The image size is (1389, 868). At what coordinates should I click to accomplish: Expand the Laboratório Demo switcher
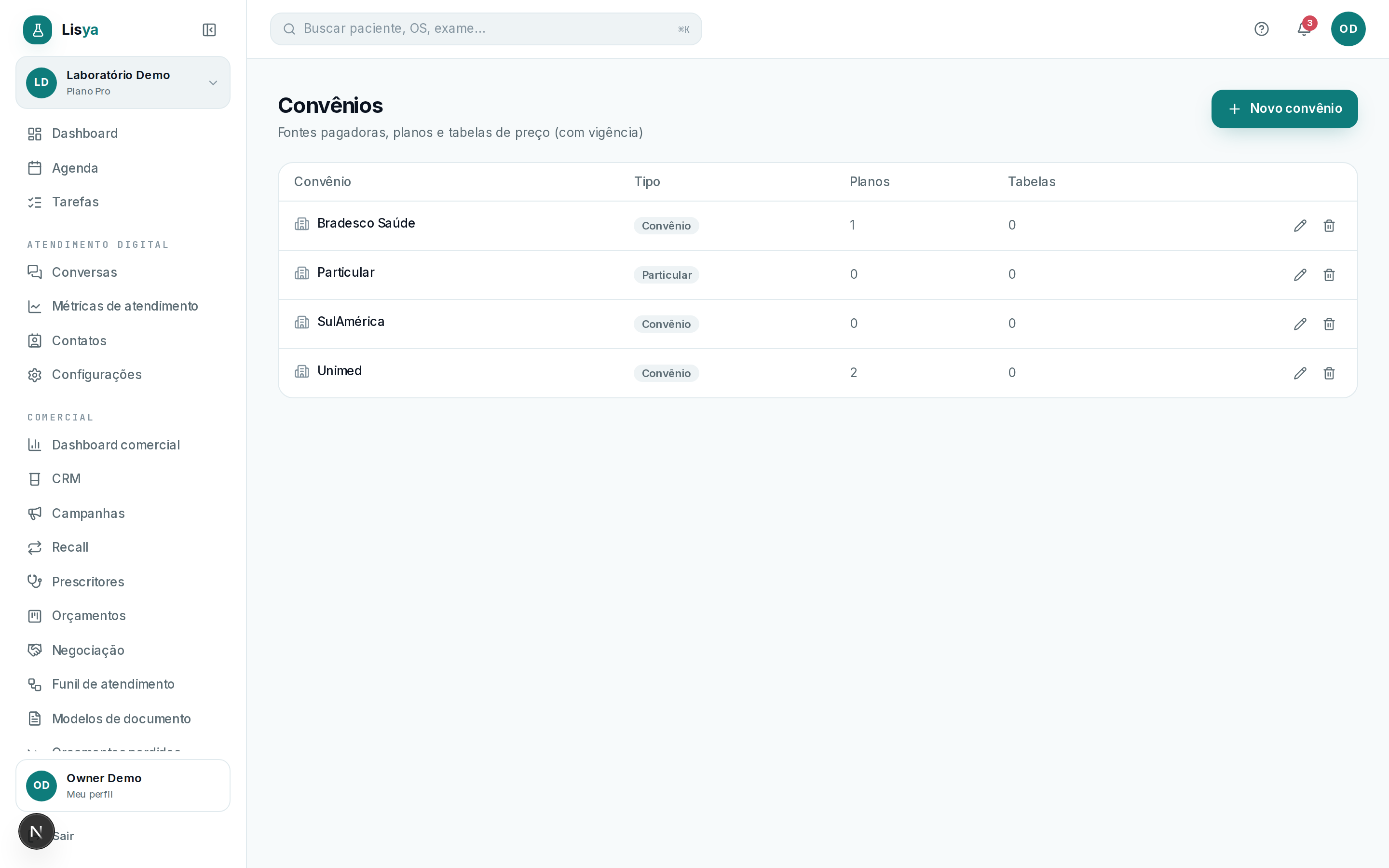[123, 82]
